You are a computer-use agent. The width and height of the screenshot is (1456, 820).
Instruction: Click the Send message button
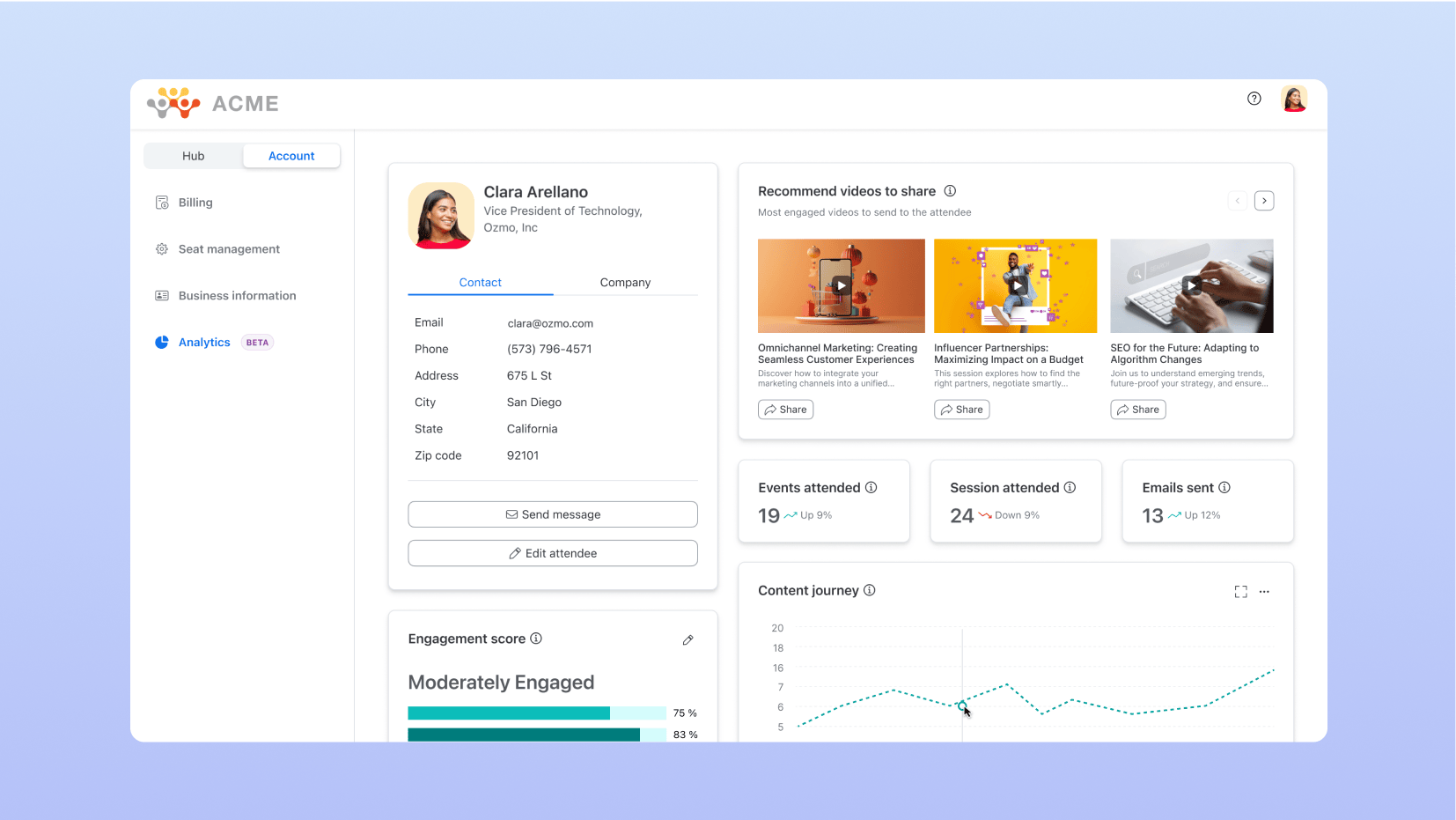click(553, 514)
